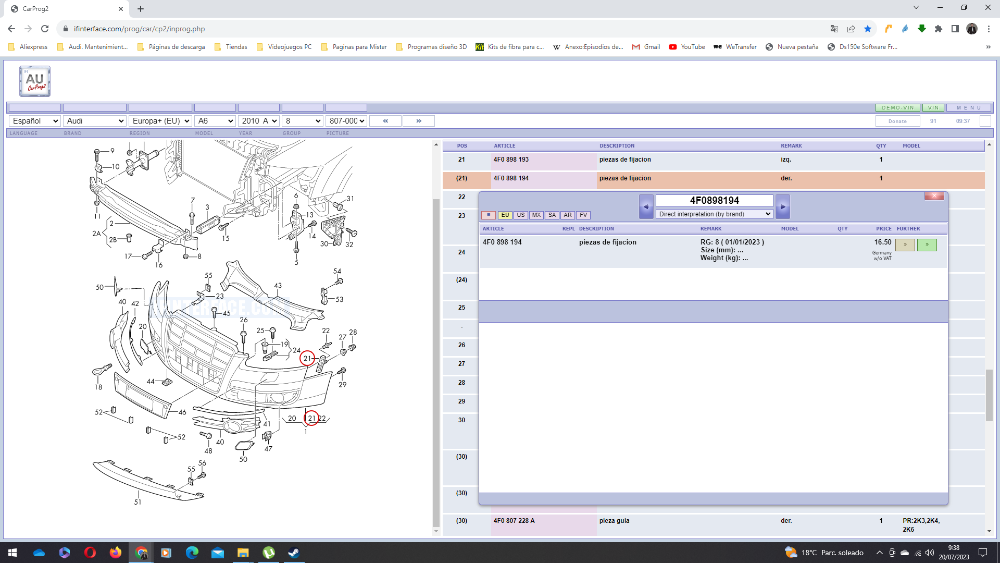Click the DEMO-VIN button
The height and width of the screenshot is (563, 1000).
(x=898, y=108)
